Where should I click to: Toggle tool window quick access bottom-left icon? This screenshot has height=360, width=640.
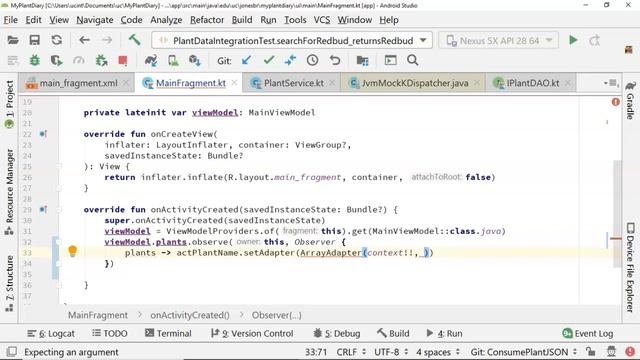[x=11, y=351]
